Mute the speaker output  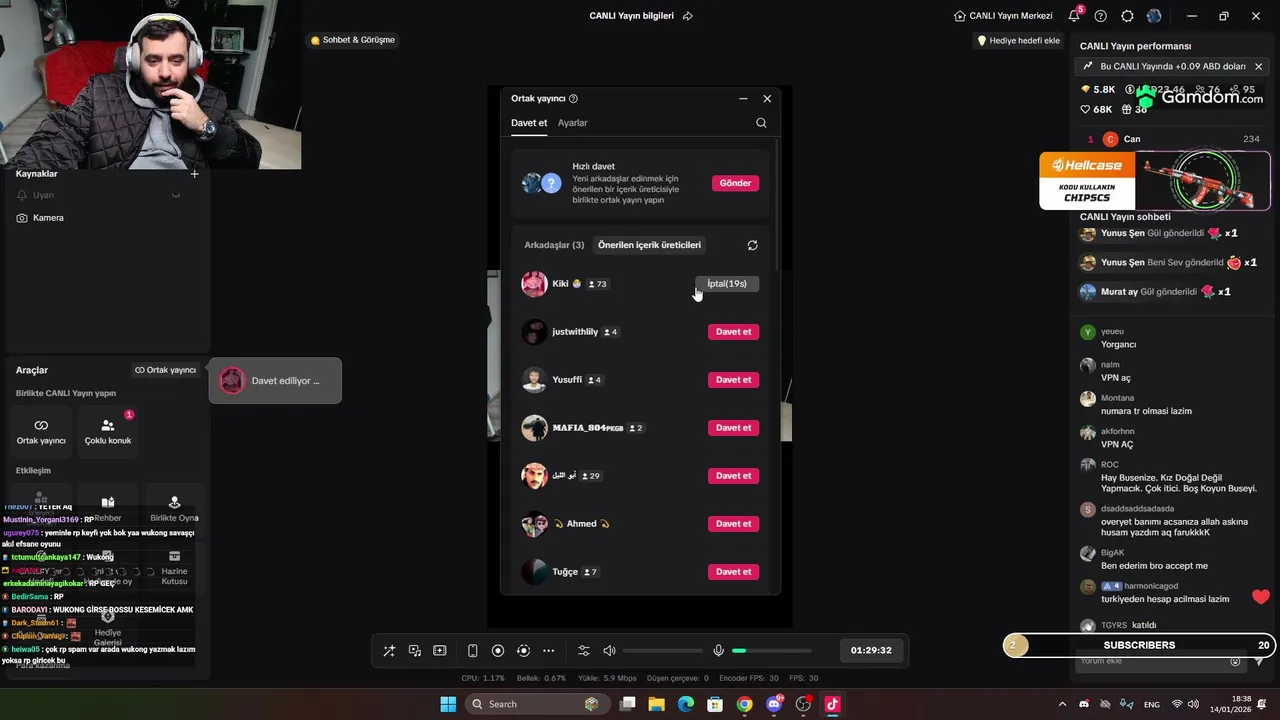(x=609, y=651)
